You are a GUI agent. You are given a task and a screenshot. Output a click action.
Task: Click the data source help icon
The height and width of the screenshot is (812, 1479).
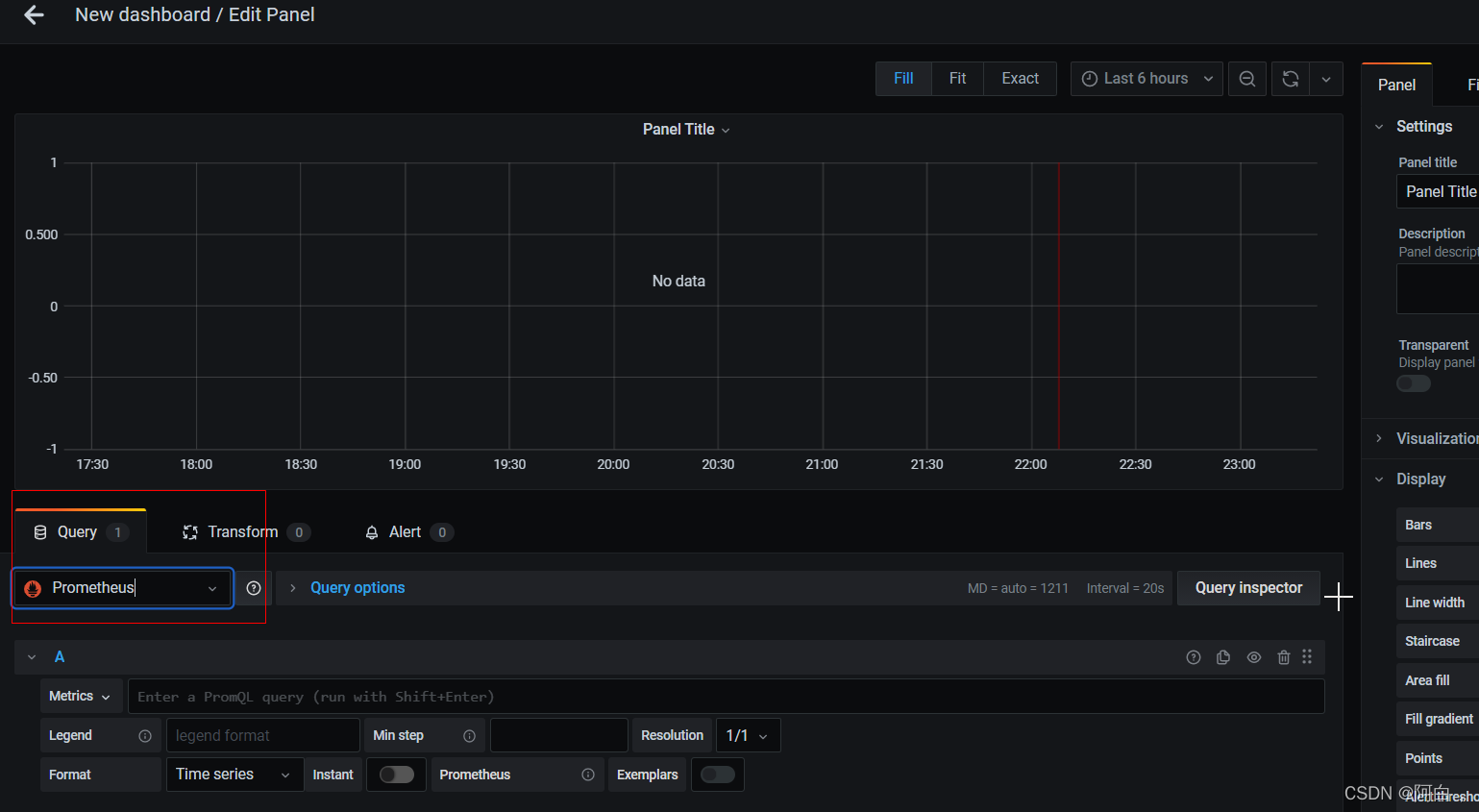(254, 588)
